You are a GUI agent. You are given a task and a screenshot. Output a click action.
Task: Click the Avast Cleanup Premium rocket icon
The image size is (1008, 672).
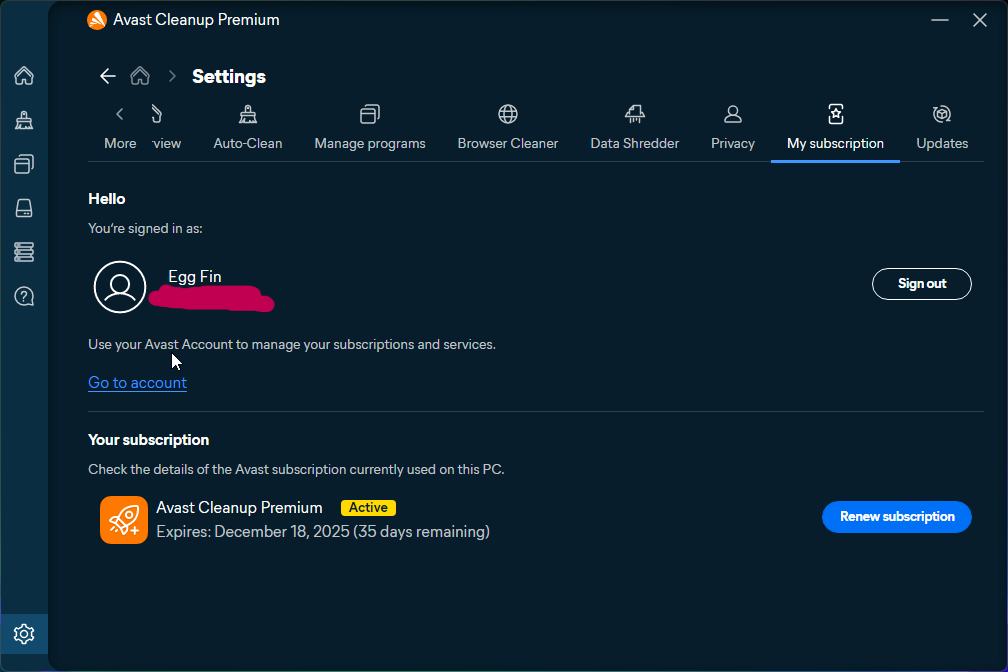coord(124,520)
